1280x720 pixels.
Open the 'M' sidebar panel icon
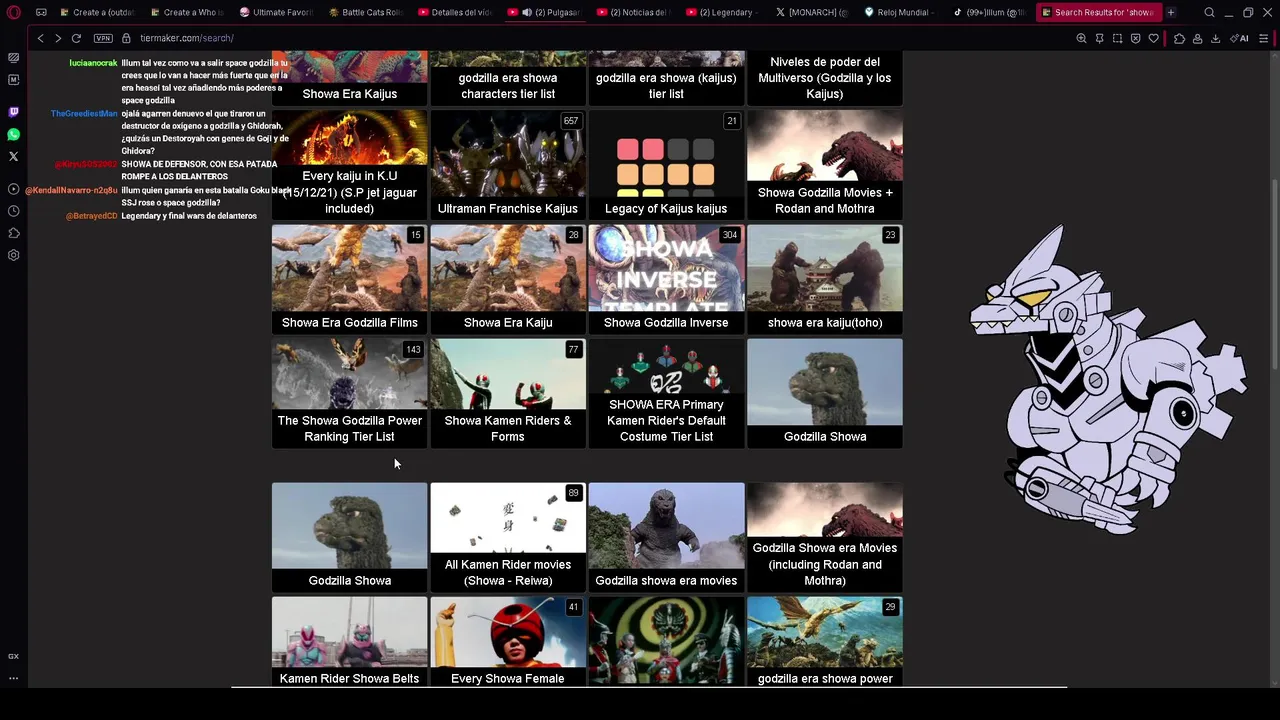click(13, 79)
